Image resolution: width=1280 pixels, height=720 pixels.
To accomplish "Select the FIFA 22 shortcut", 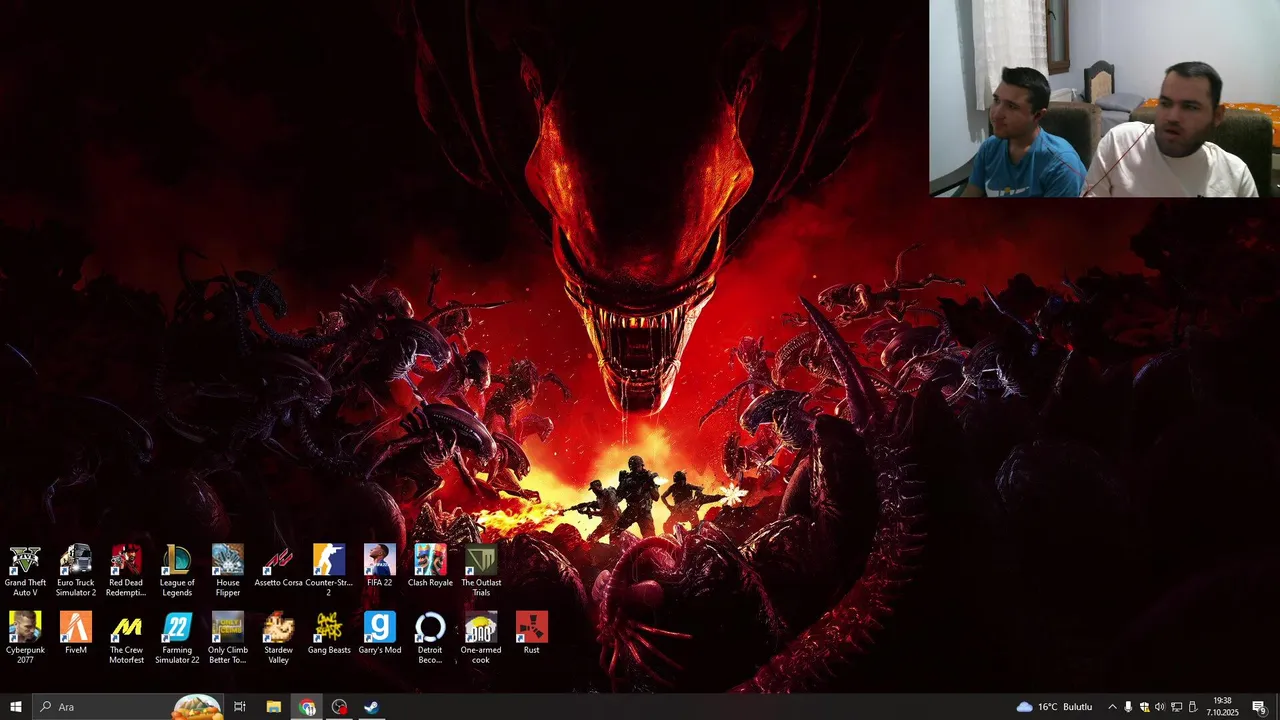I will click(x=380, y=566).
